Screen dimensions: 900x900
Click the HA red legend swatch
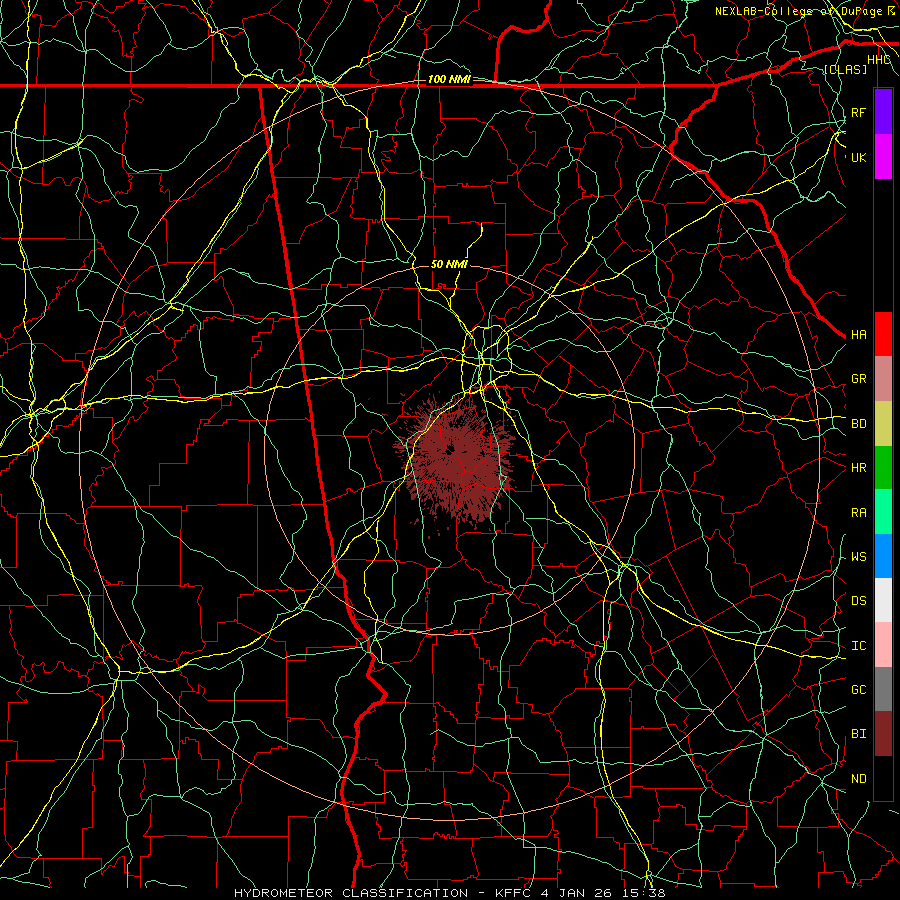883,334
